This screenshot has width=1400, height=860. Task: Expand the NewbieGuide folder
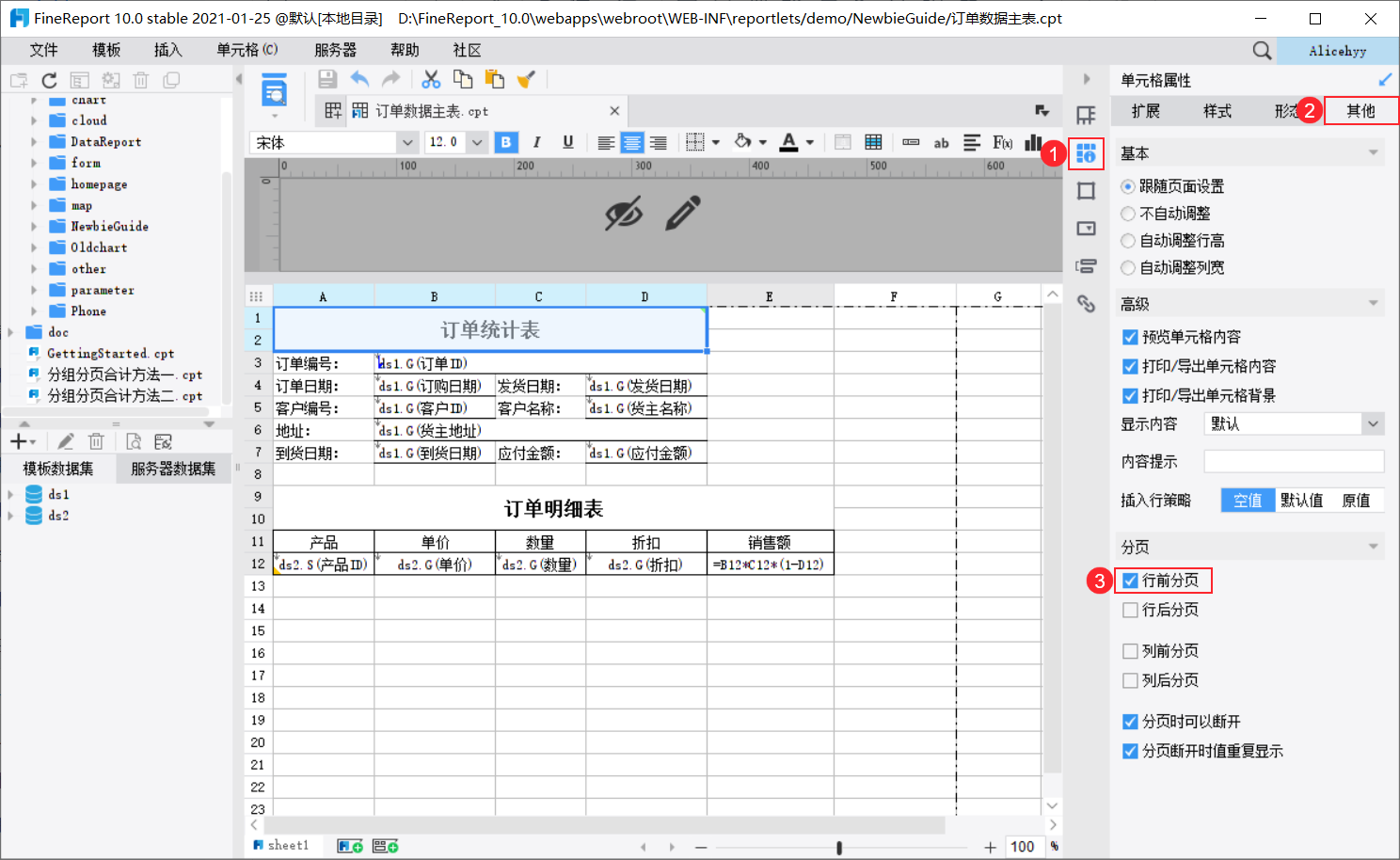[x=34, y=226]
